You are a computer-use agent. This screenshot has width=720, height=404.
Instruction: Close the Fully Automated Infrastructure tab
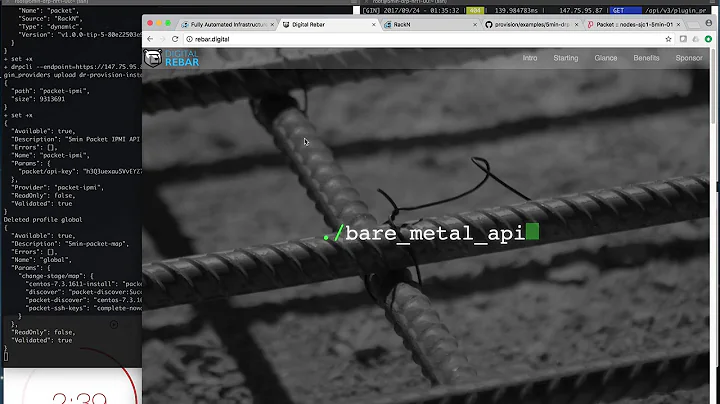[x=272, y=25]
